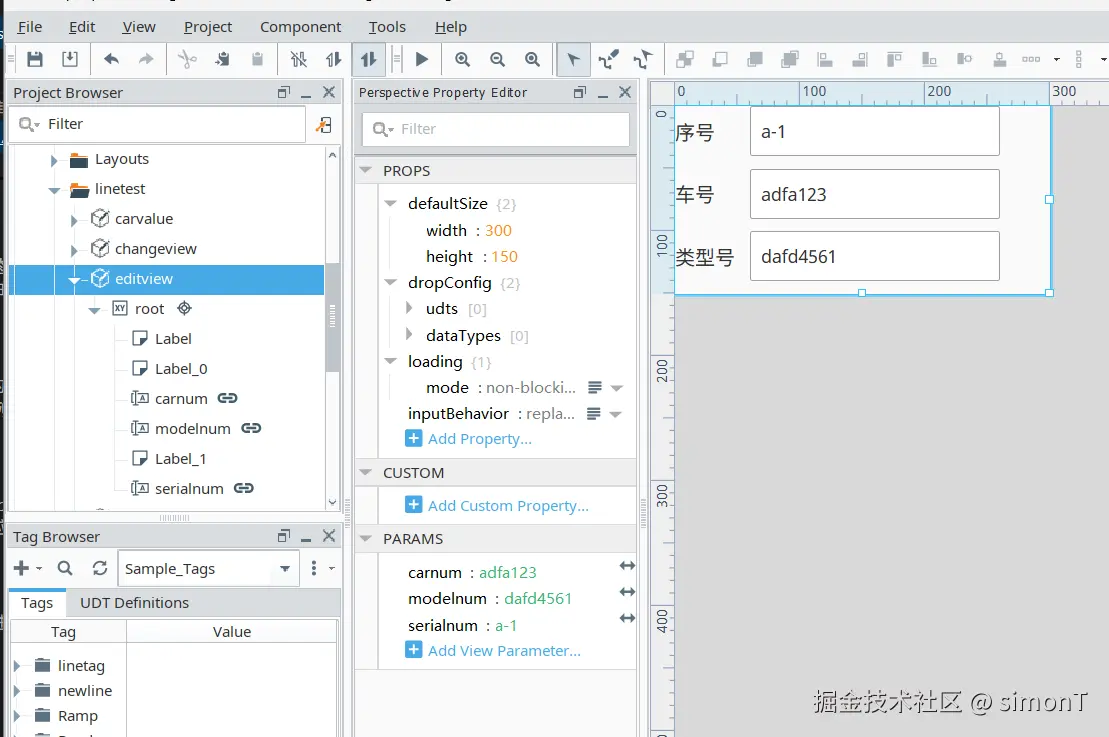The width and height of the screenshot is (1109, 737).
Task: Click Add View Parameter link
Action: pos(504,651)
